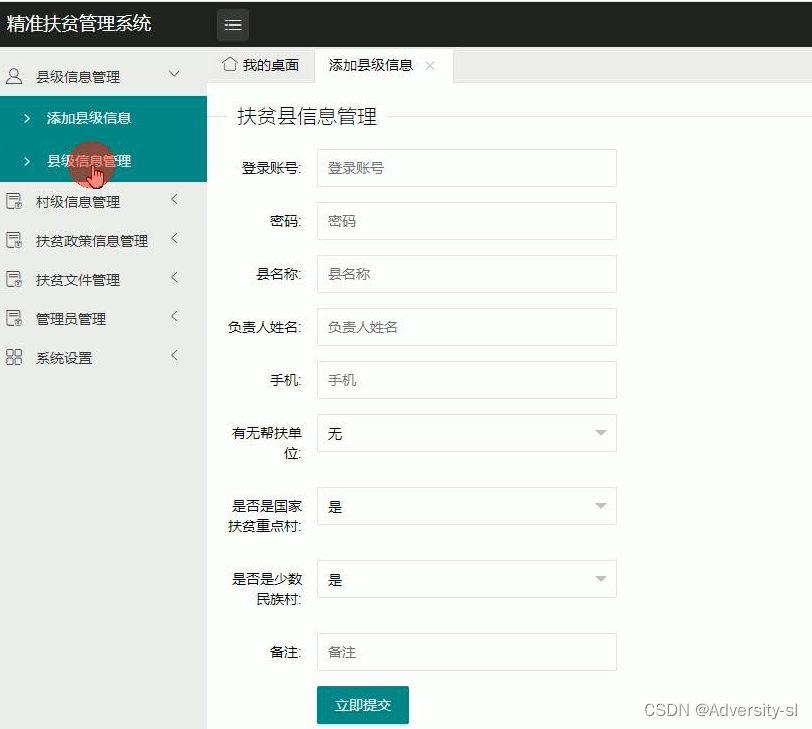The image size is (812, 729).
Task: Click the 县级信息管理 person icon
Action: pos(13,73)
